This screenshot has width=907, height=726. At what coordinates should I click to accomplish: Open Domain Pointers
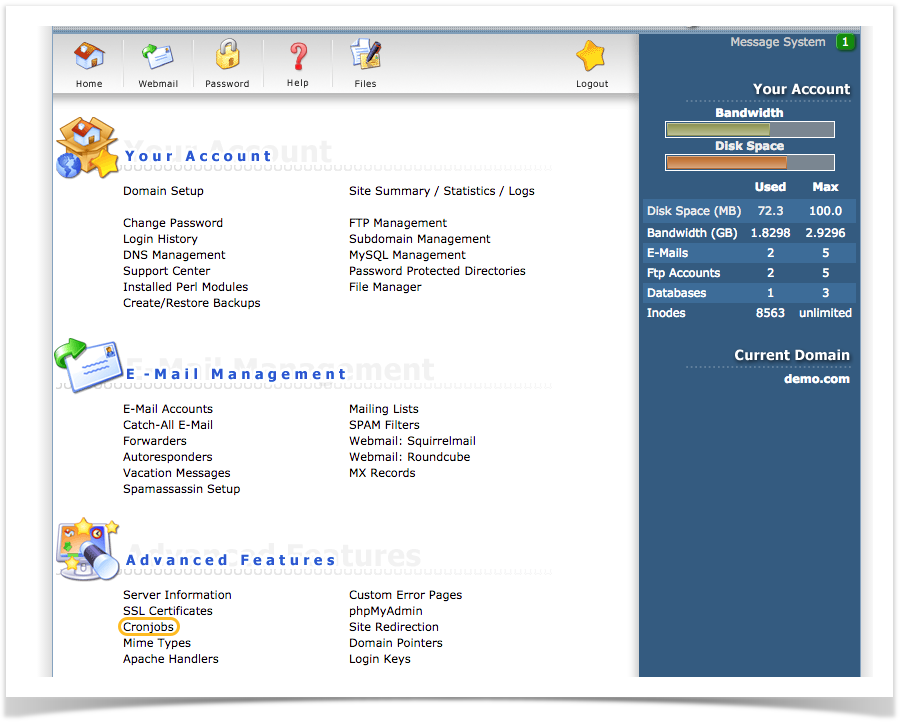[396, 643]
